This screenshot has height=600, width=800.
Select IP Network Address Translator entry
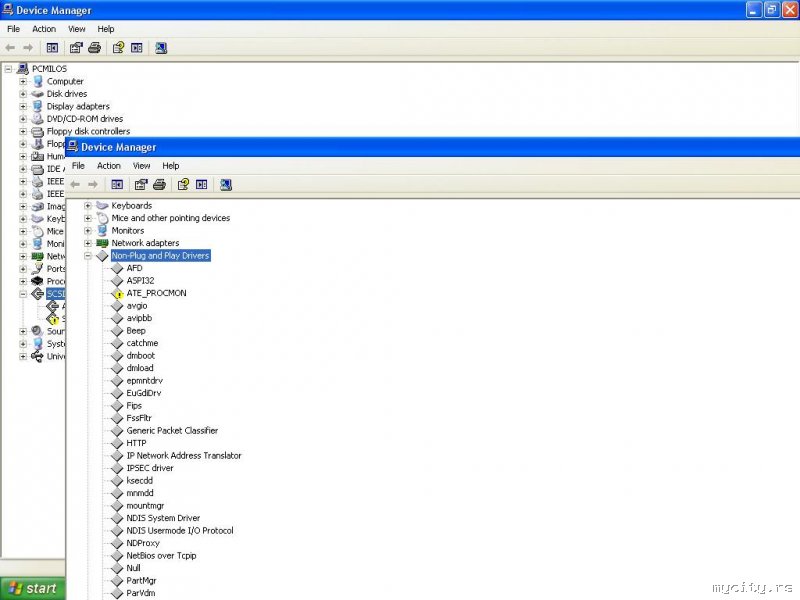pyautogui.click(x=184, y=456)
